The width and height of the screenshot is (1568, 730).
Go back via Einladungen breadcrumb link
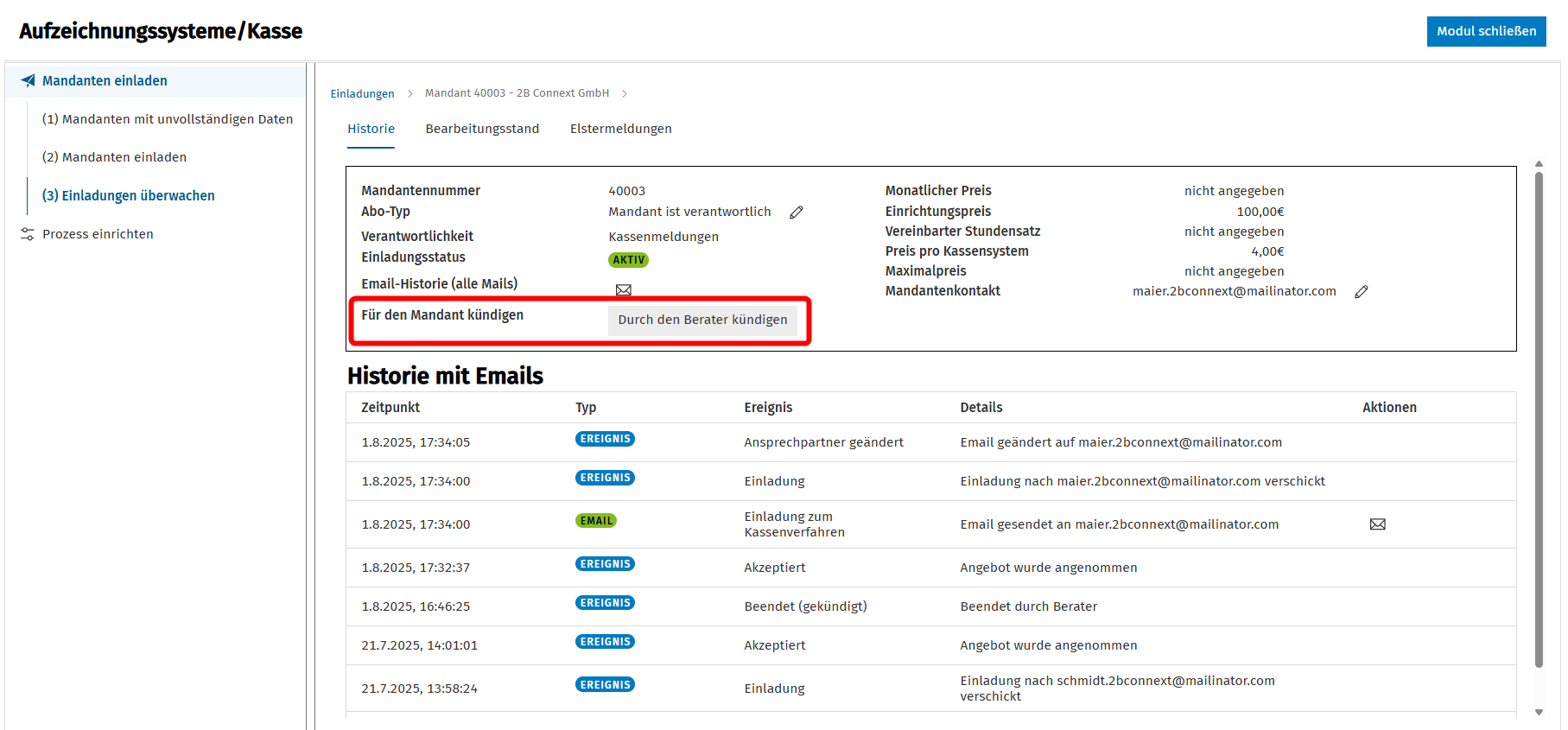pyautogui.click(x=362, y=93)
